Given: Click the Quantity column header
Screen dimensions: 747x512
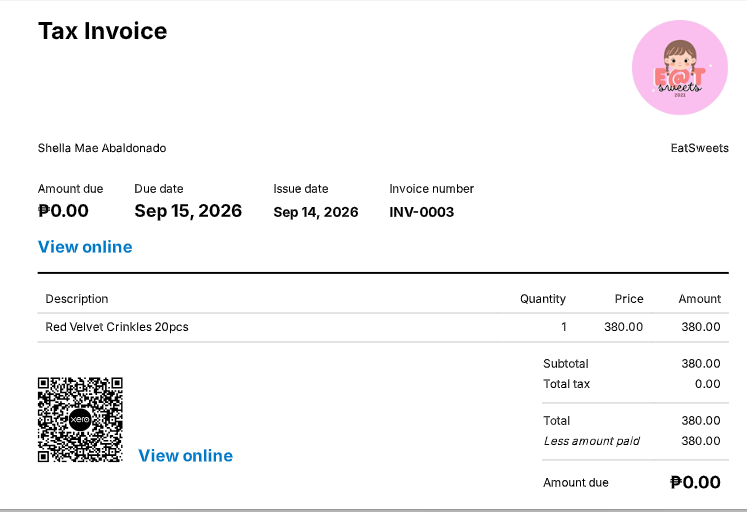Looking at the screenshot, I should pyautogui.click(x=543, y=299).
